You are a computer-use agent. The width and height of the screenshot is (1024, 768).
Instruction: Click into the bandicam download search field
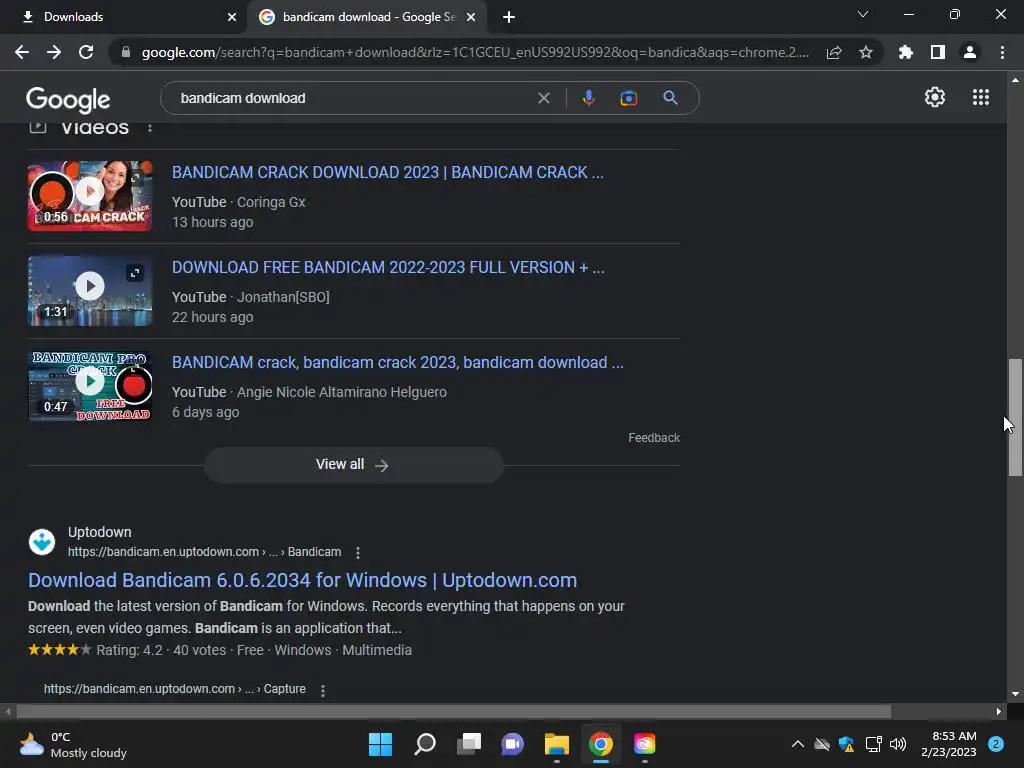click(353, 98)
